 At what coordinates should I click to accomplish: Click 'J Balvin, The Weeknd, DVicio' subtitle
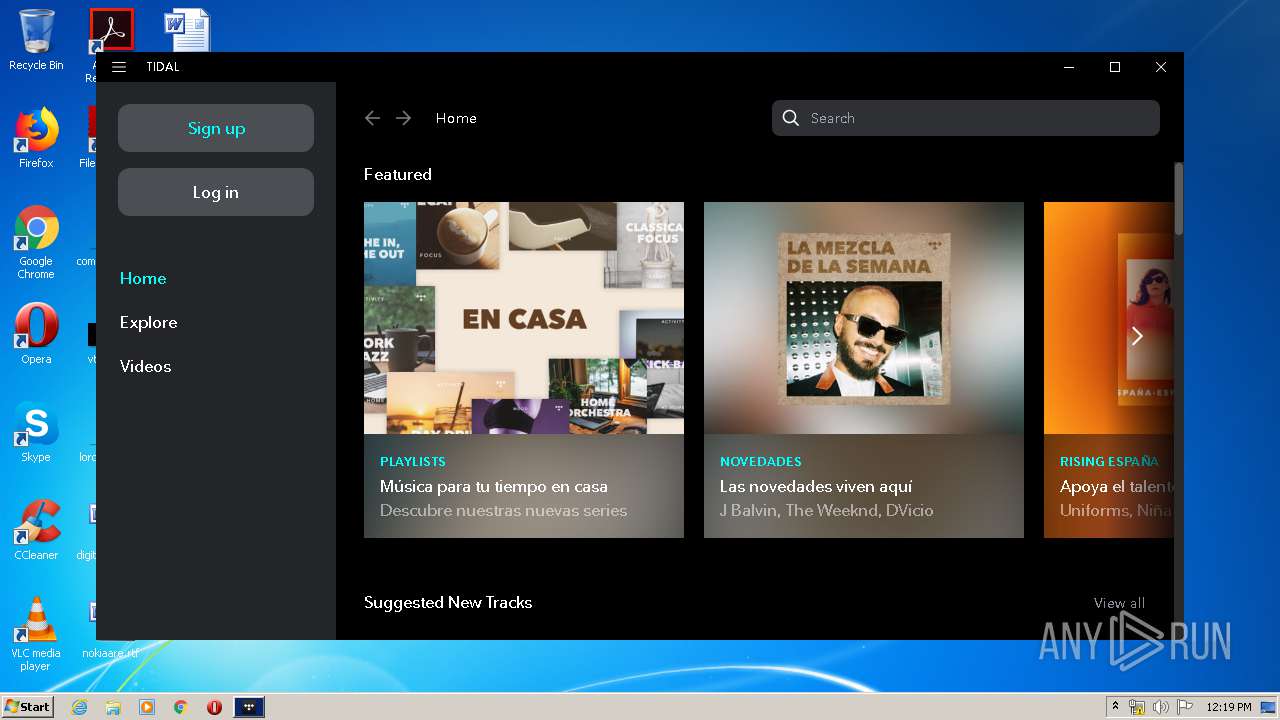click(x=827, y=511)
